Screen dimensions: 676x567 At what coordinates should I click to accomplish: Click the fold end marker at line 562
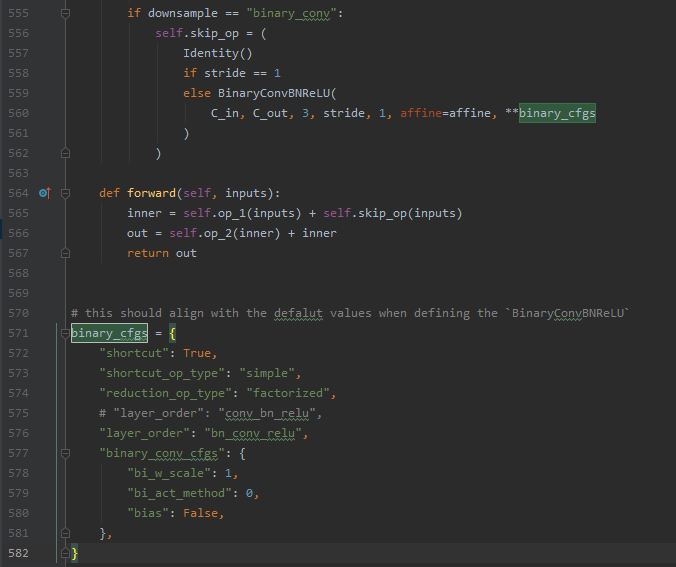point(65,153)
